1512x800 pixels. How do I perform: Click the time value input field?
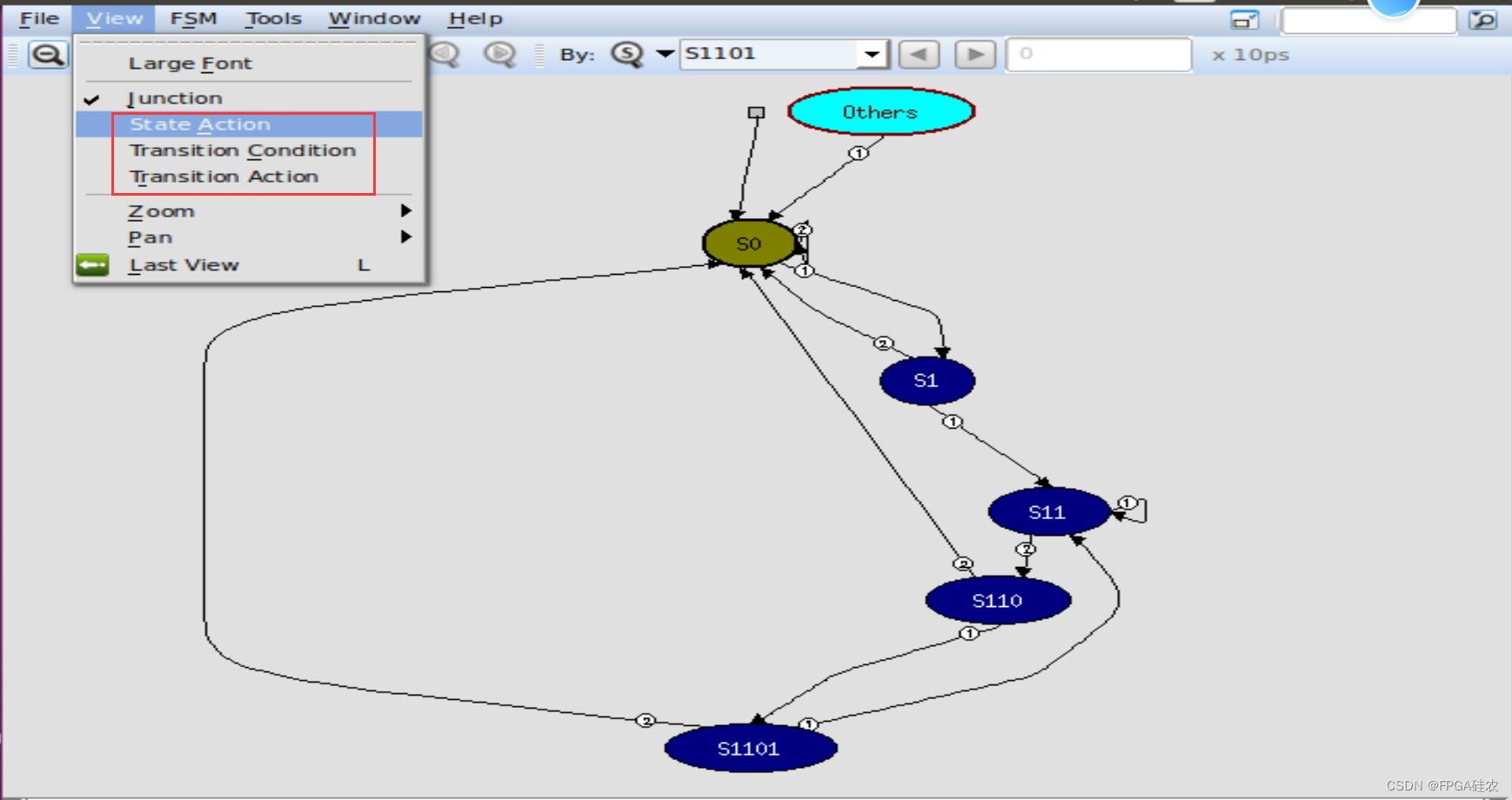click(x=1099, y=54)
